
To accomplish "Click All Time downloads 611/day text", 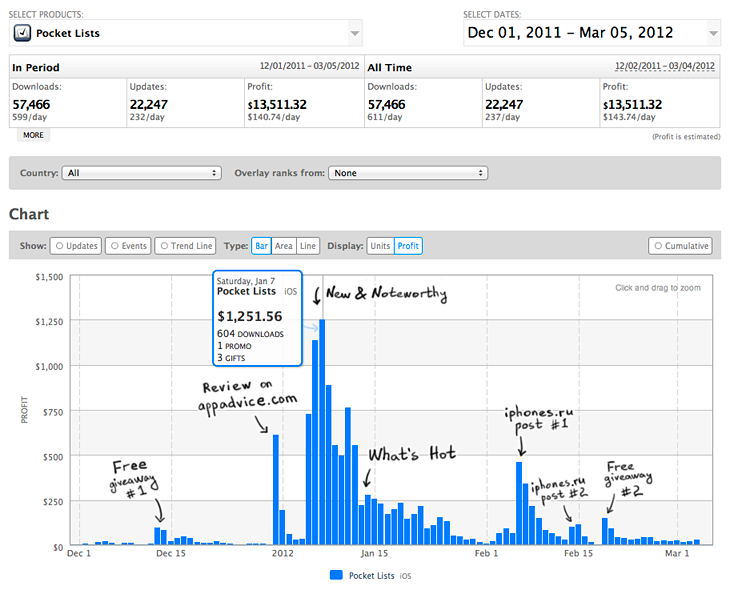I will tap(385, 117).
